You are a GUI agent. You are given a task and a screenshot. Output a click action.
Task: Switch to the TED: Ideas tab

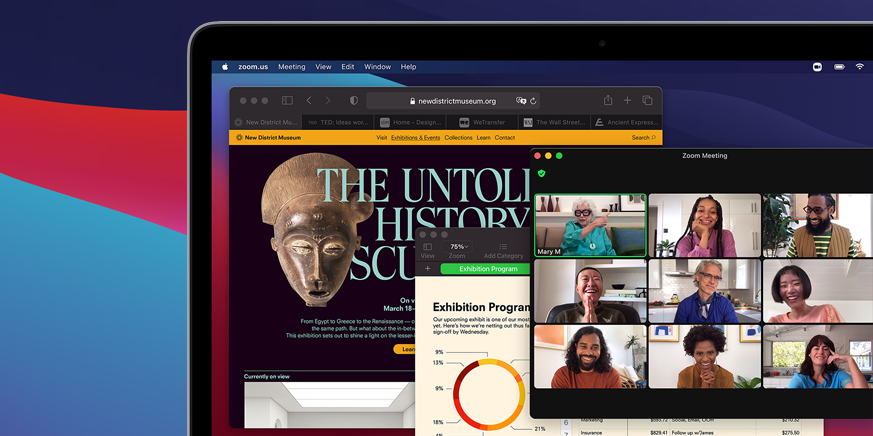(338, 123)
